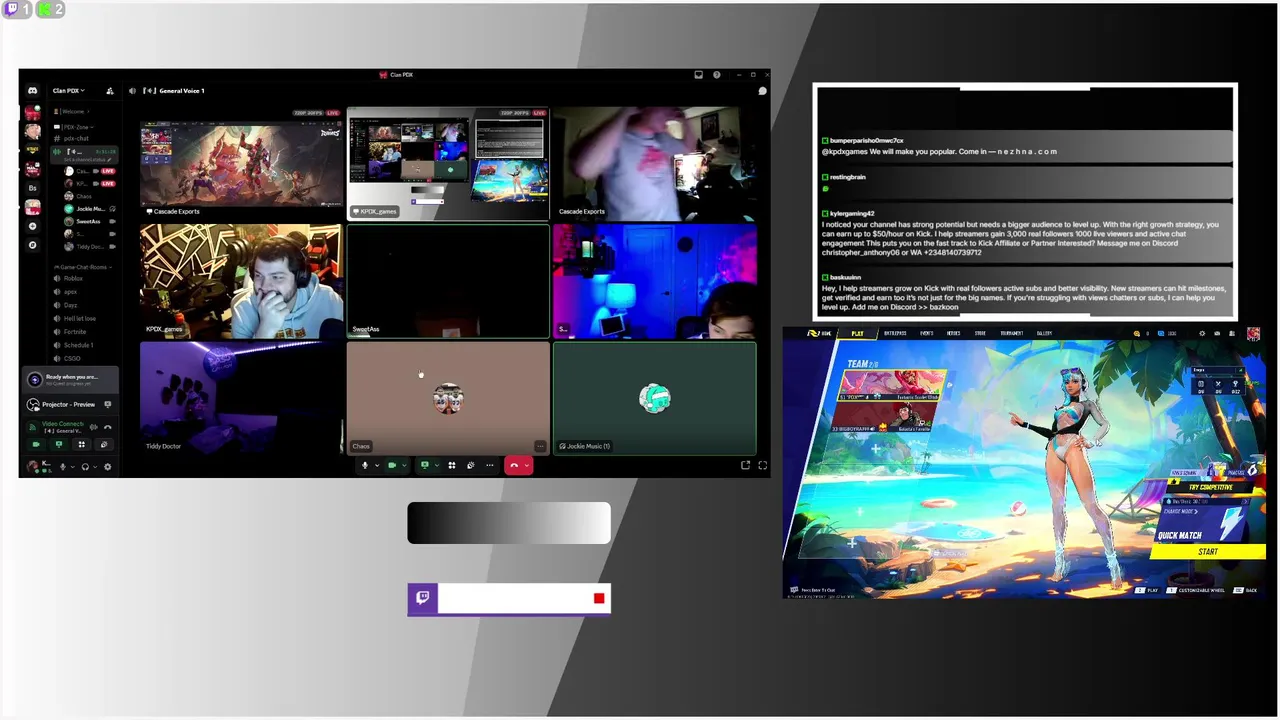
Task: Open arrow beside red disconnect button
Action: [x=527, y=465]
